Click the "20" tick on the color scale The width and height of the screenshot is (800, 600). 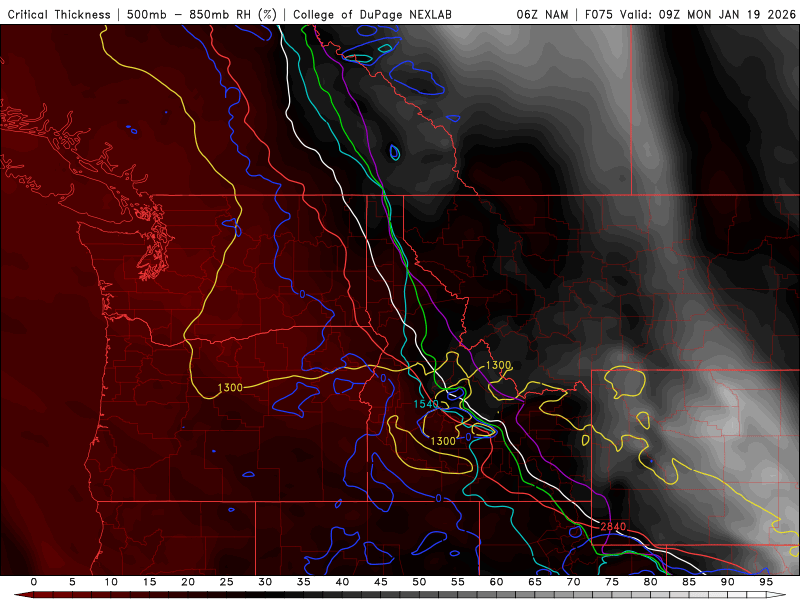pos(188,582)
